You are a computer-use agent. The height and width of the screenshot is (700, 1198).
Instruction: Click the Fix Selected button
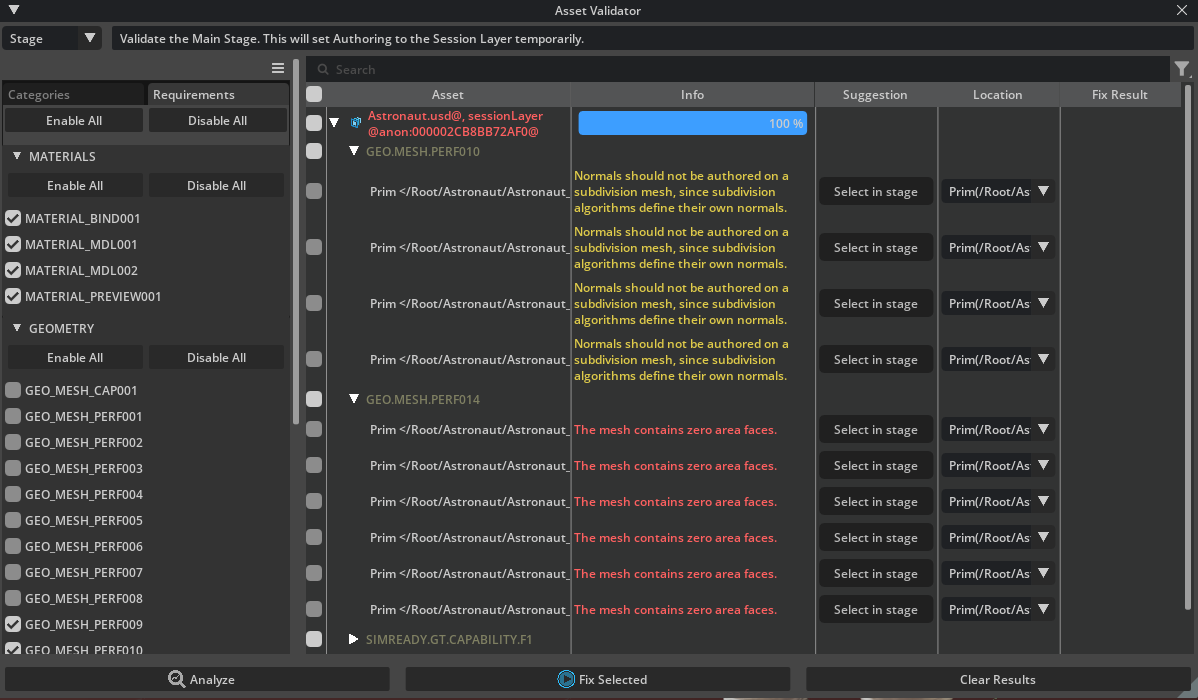(597, 679)
